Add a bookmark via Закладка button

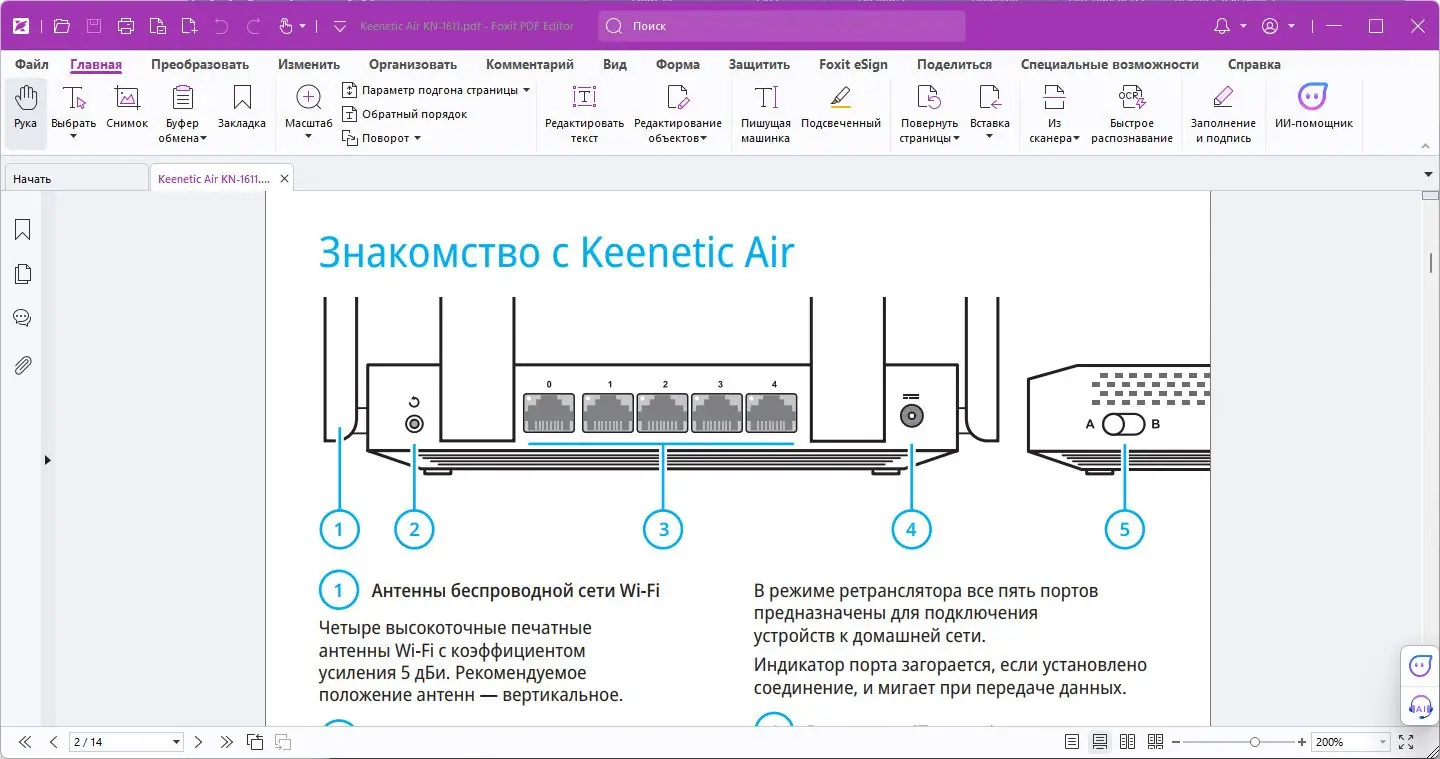241,110
